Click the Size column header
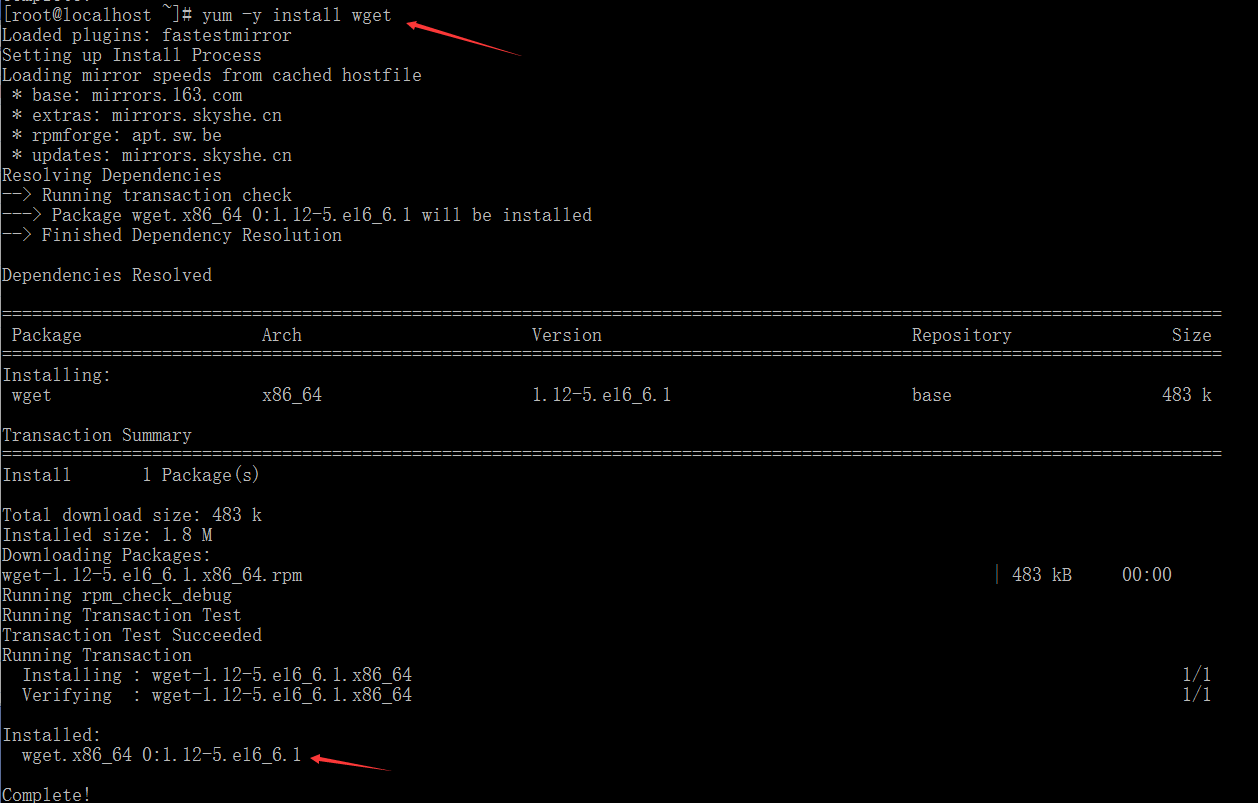The image size is (1258, 803). (x=1191, y=335)
